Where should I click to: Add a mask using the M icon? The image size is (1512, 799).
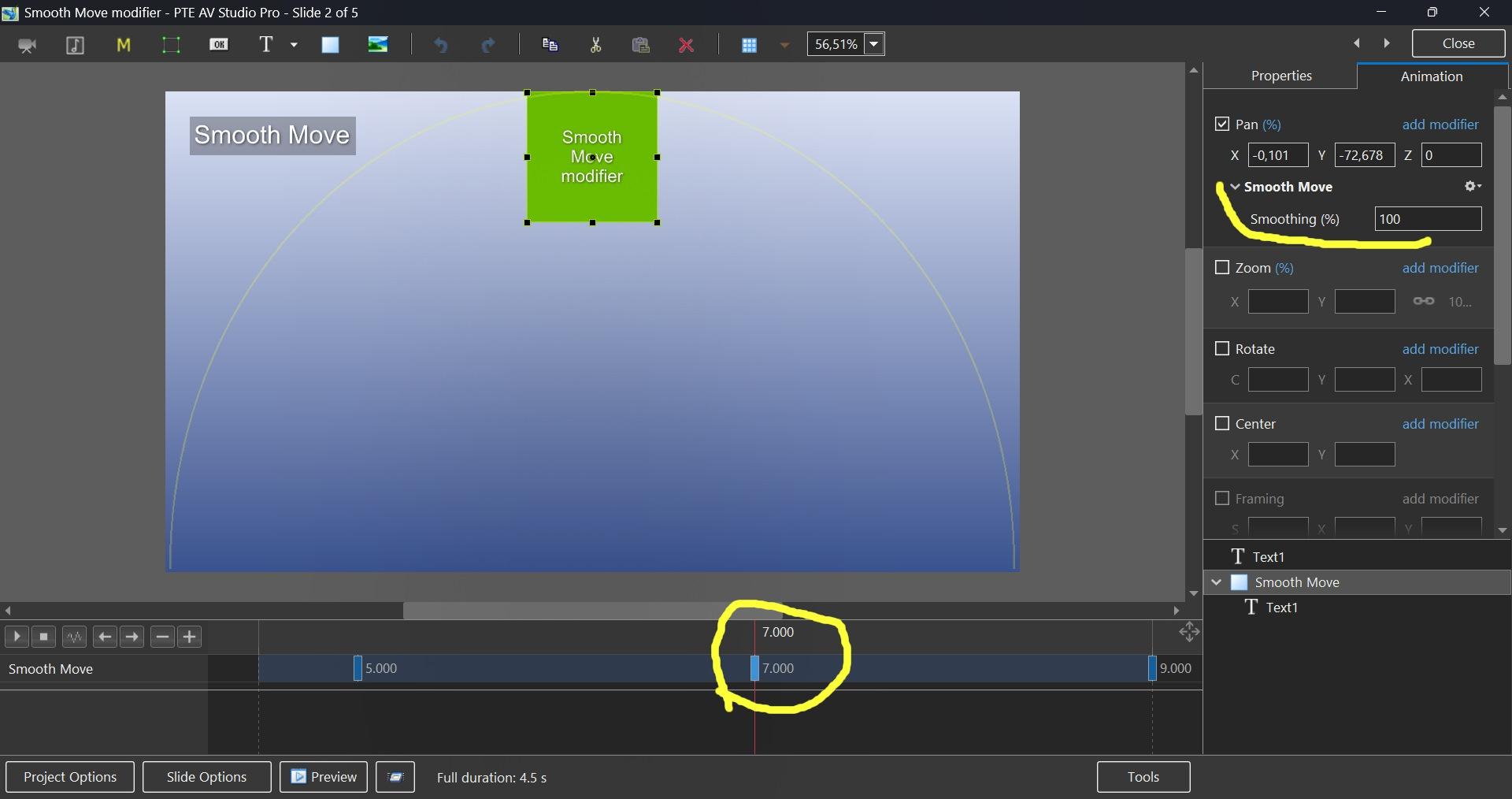coord(123,45)
